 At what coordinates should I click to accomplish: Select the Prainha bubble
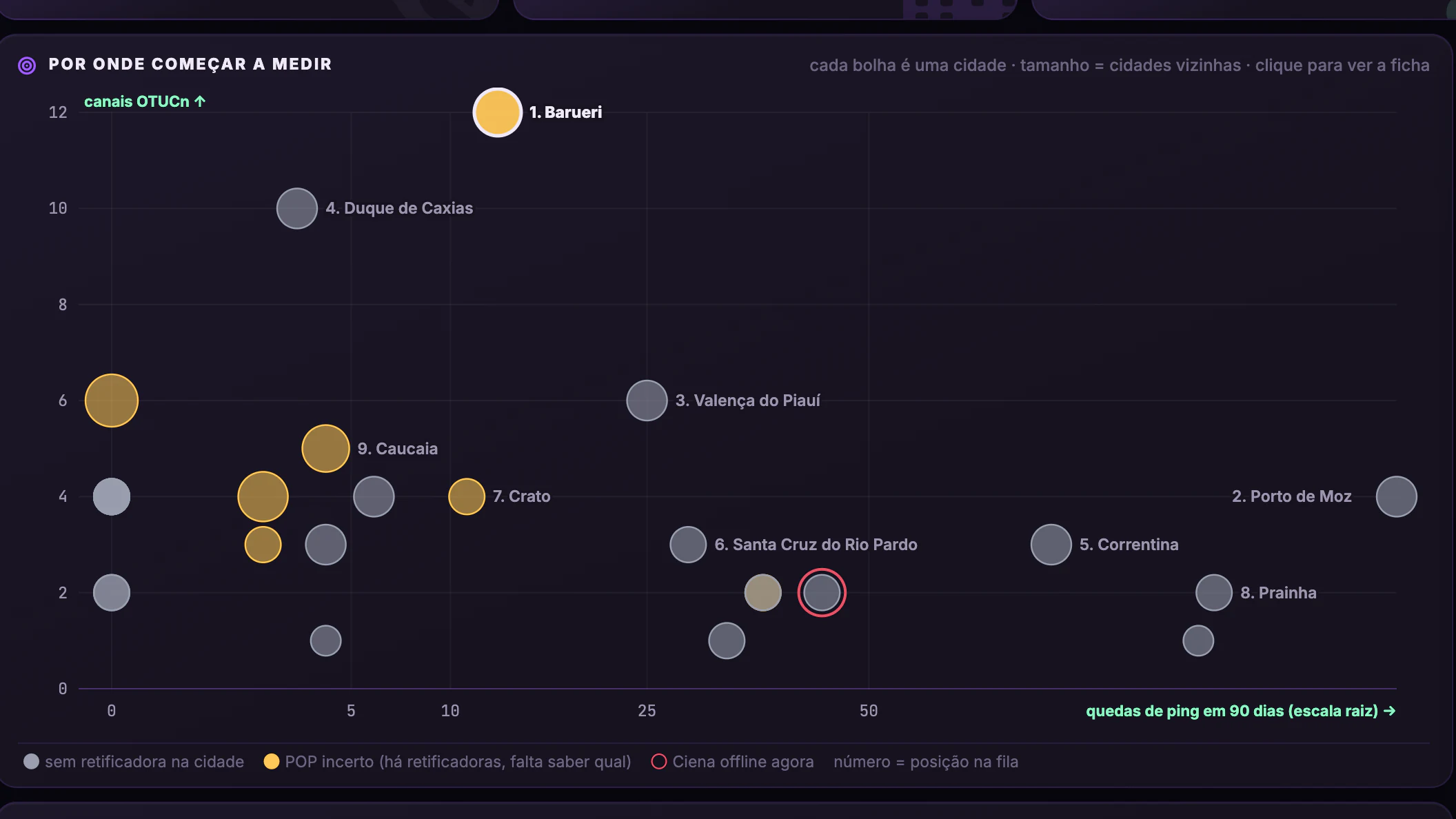click(x=1213, y=593)
